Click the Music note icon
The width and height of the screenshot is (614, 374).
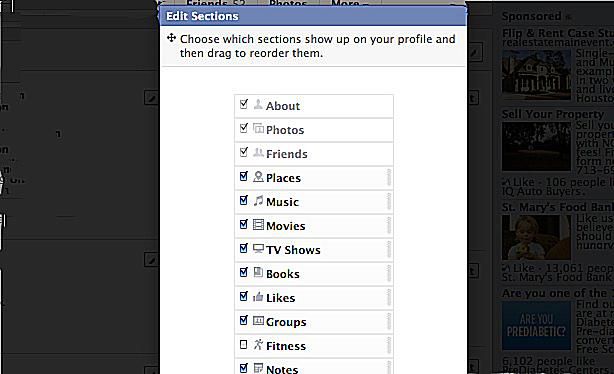coord(258,201)
